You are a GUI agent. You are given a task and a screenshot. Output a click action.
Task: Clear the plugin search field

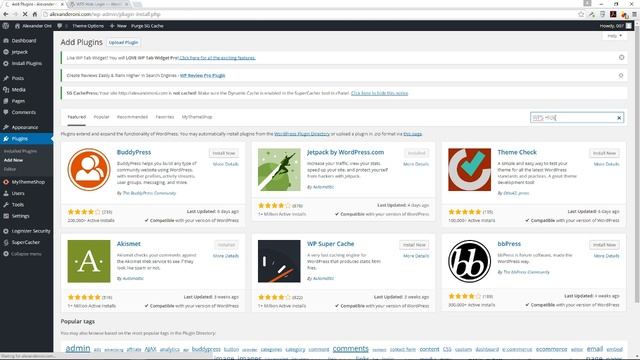pyautogui.click(x=619, y=118)
